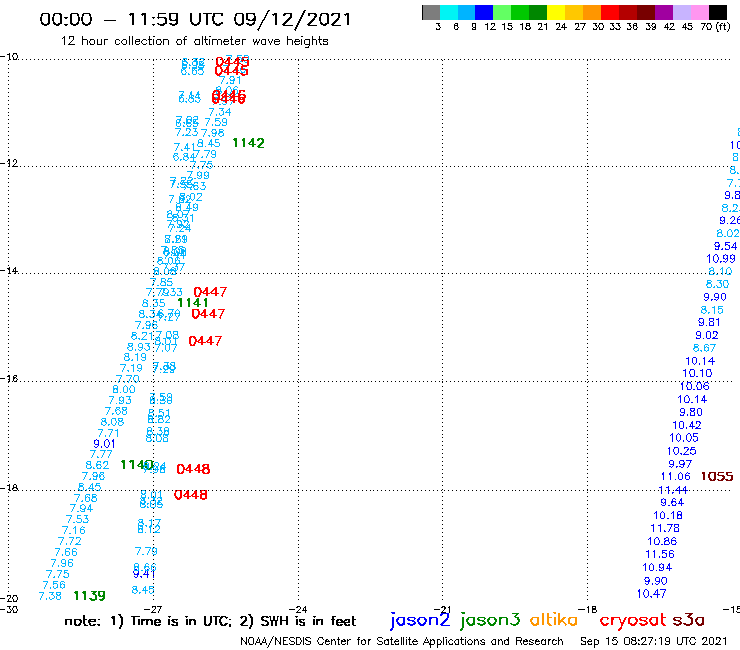Click the purple 42 ft legend swatch
740x650 pixels.
click(x=664, y=12)
